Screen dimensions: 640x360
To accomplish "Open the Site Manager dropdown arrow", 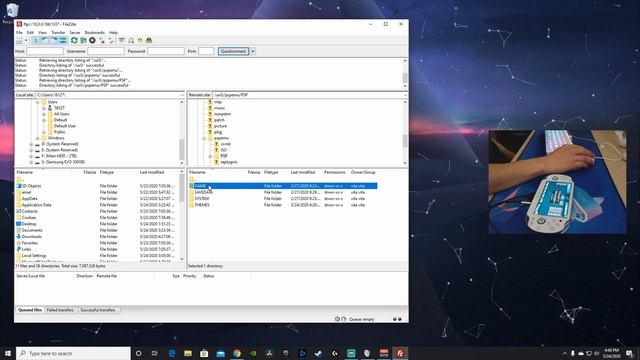I will click(x=26, y=40).
